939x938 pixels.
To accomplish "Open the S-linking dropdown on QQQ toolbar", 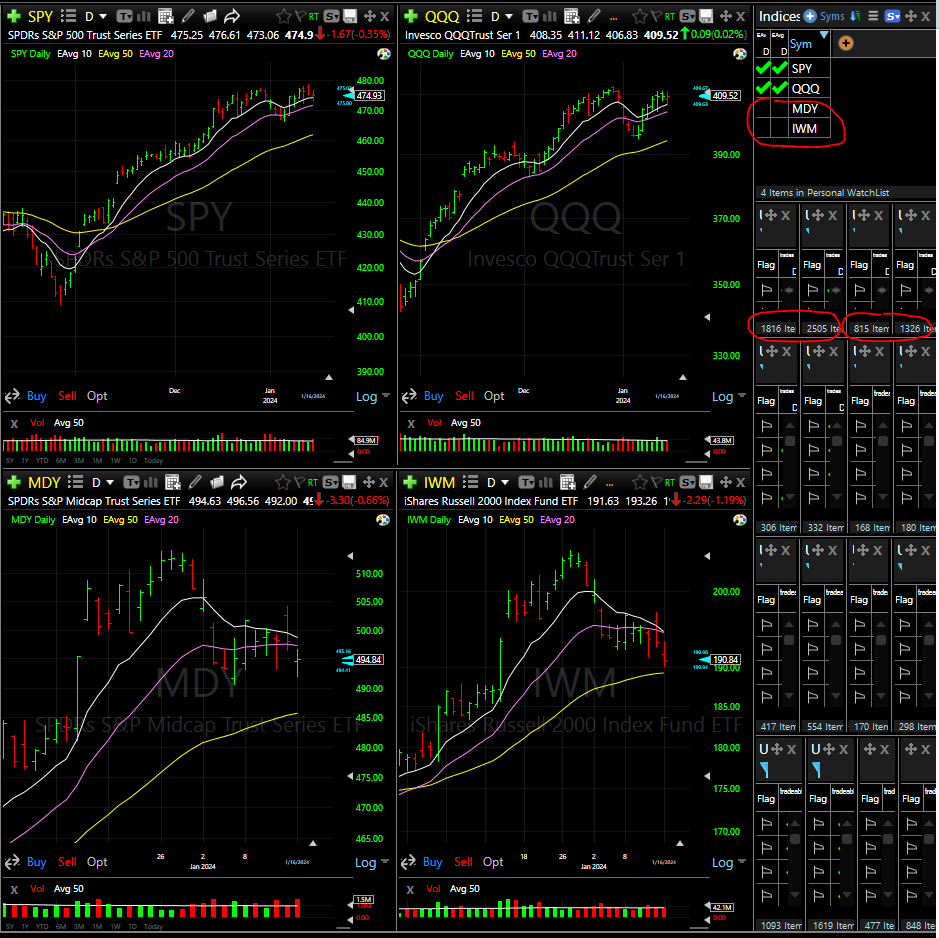I will click(x=689, y=16).
